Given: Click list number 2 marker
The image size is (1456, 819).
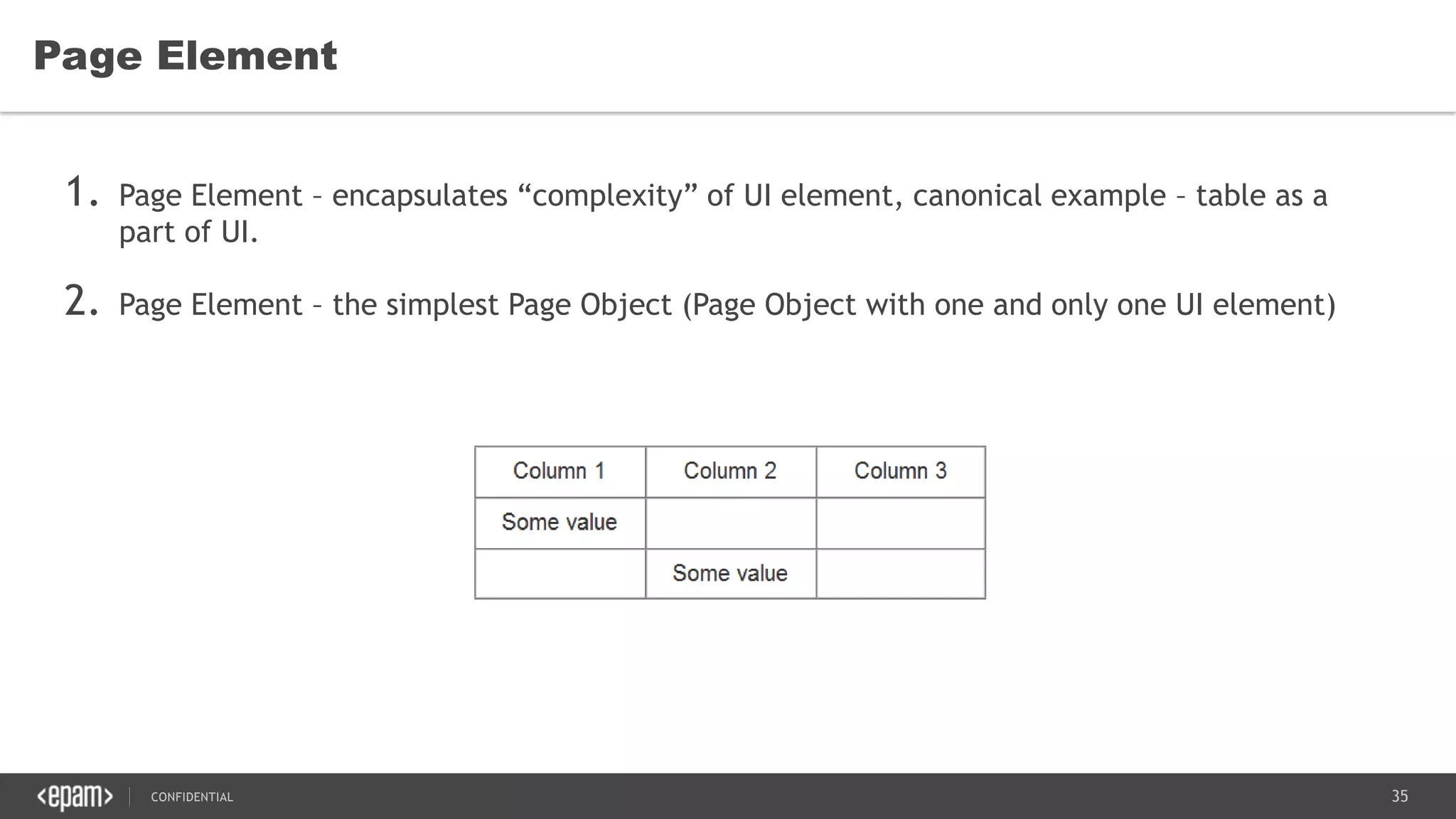Looking at the screenshot, I should [80, 301].
